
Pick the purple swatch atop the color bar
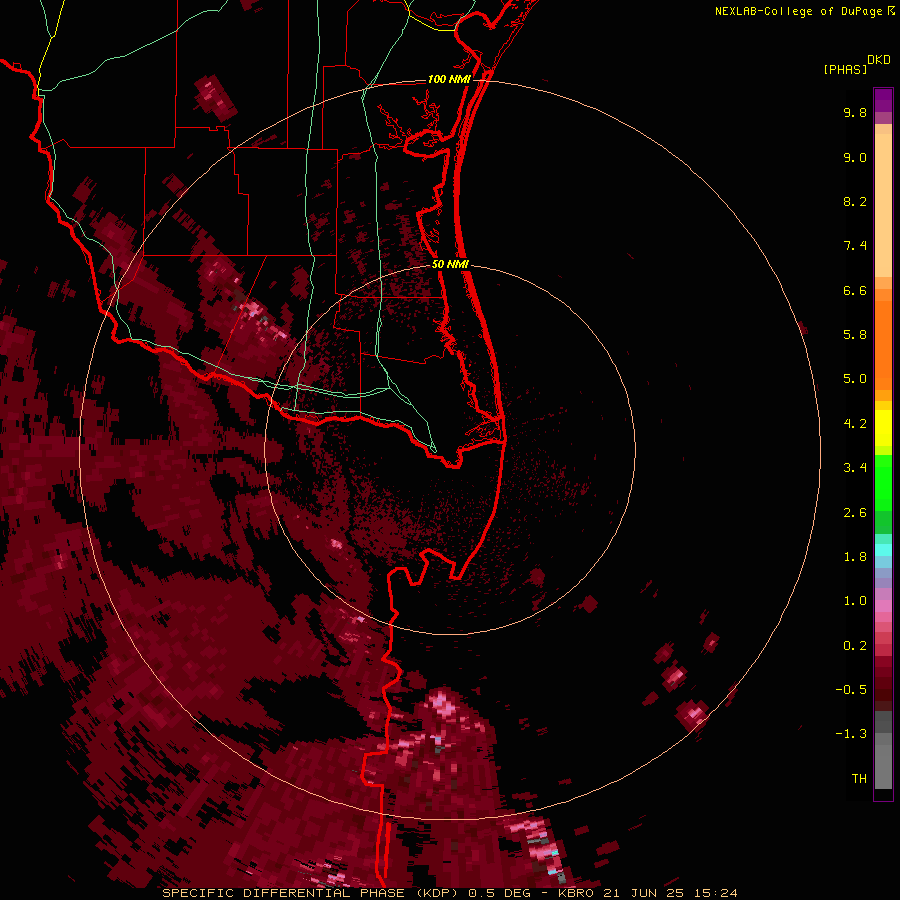point(883,100)
